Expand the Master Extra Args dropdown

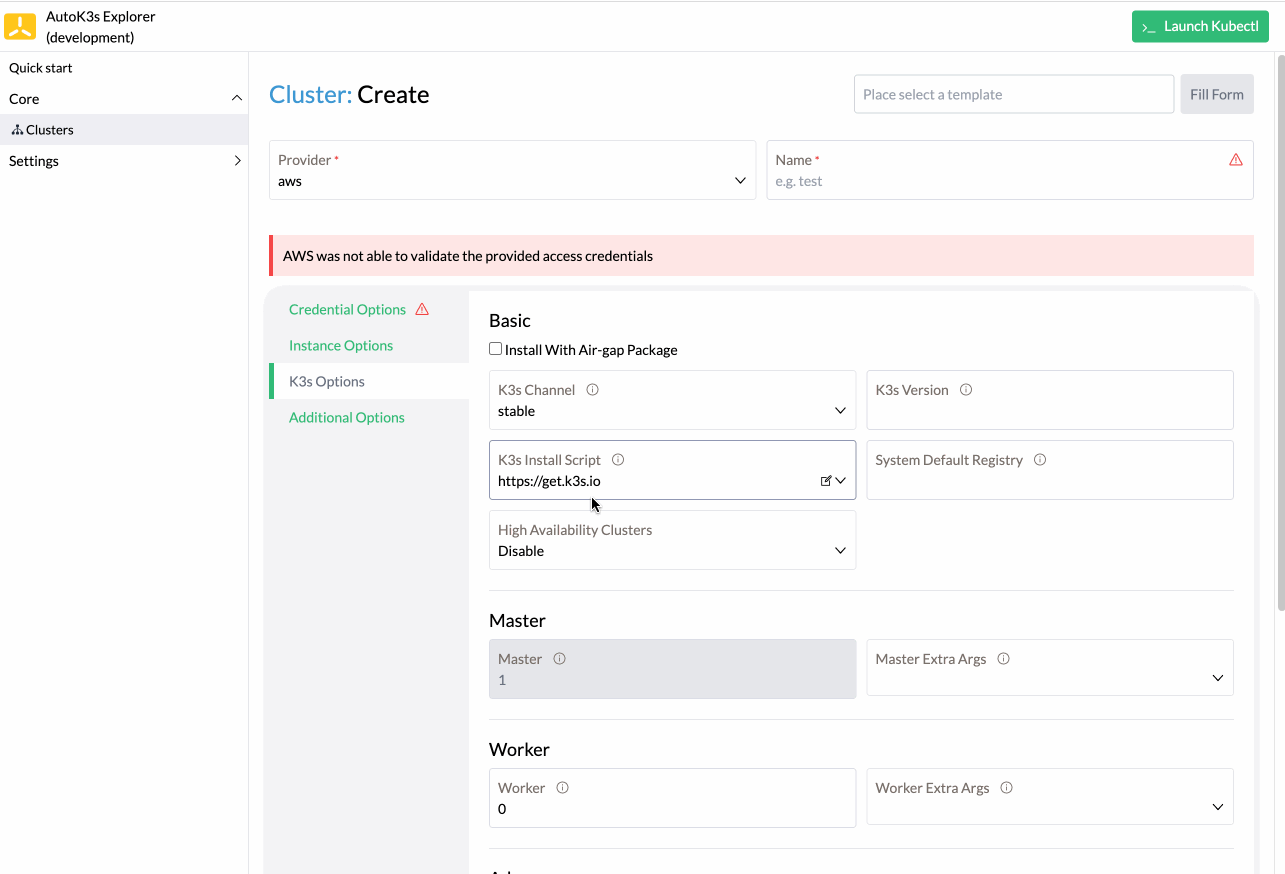click(x=1218, y=677)
